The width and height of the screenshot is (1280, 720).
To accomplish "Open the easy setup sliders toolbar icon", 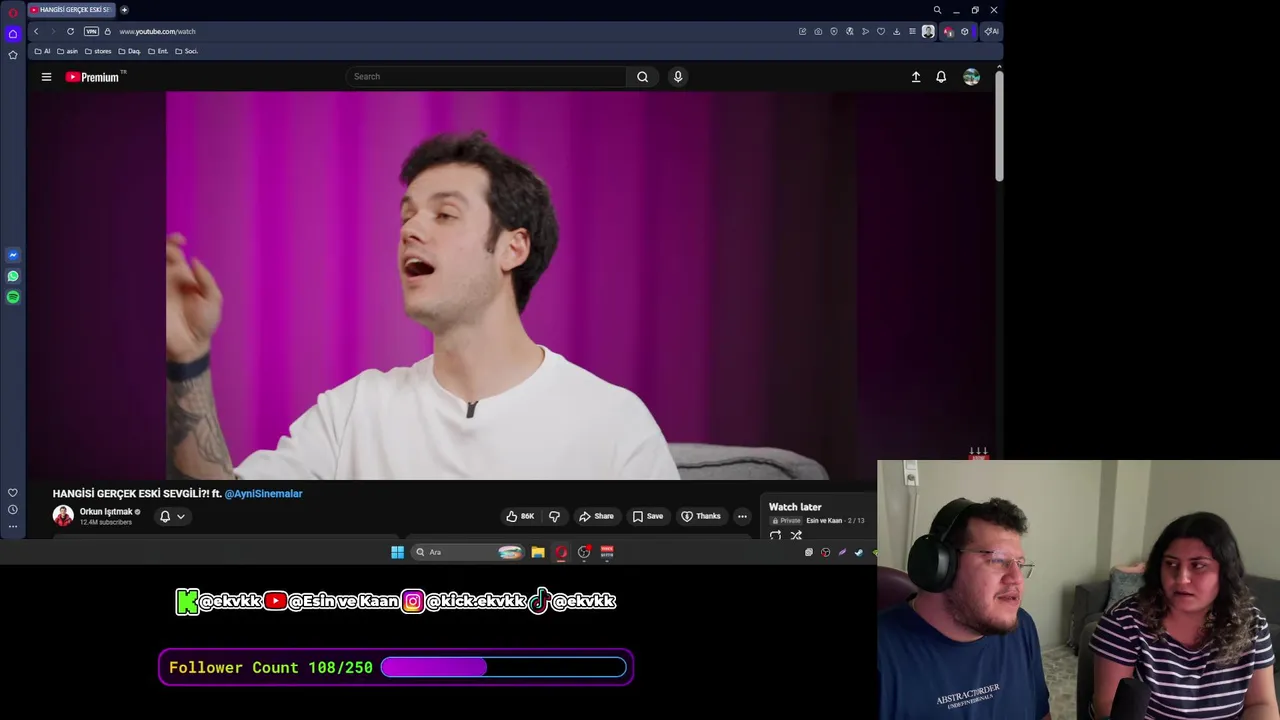I will tap(912, 31).
